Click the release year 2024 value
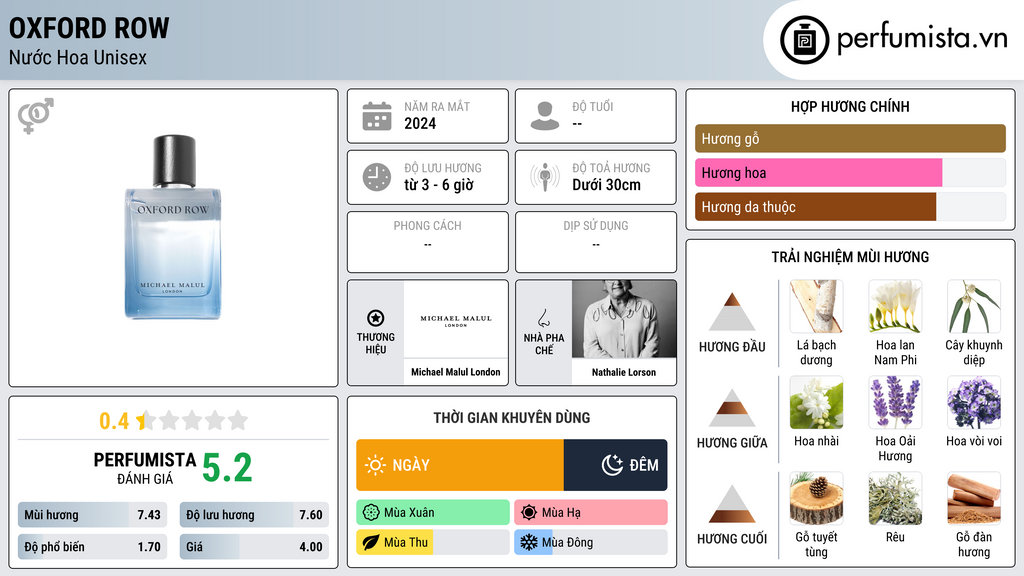This screenshot has width=1024, height=576. pos(420,123)
